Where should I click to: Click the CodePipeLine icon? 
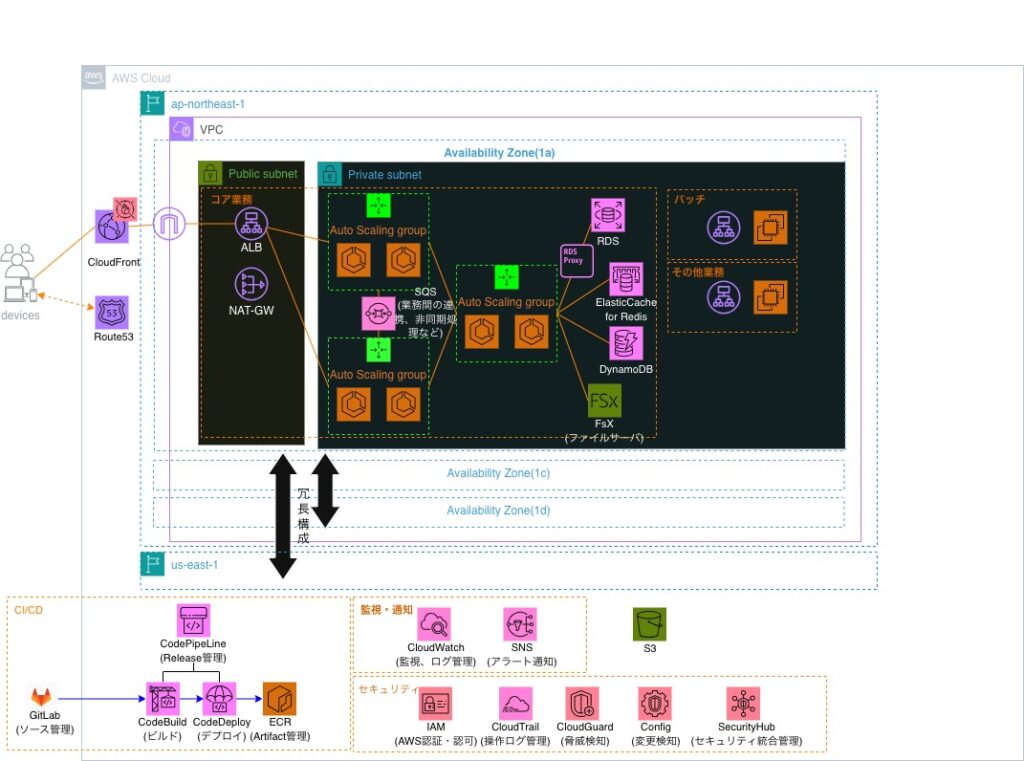click(193, 621)
